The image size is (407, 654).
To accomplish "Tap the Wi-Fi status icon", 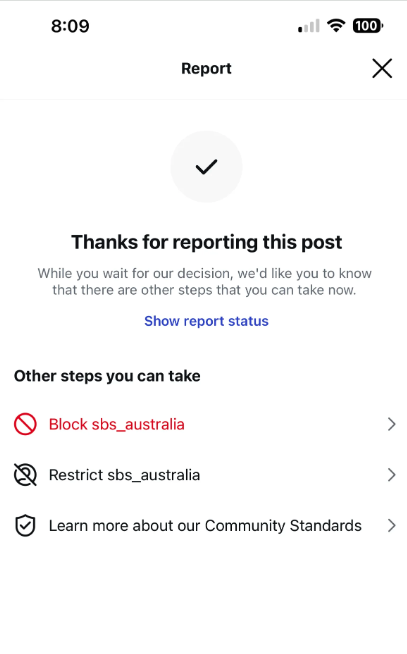I will click(336, 25).
